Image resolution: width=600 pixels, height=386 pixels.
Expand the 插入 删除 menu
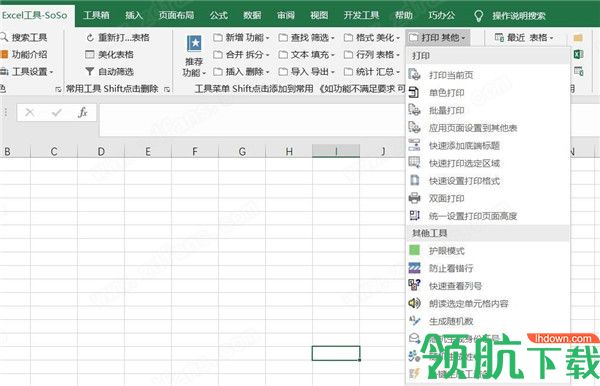pos(241,72)
